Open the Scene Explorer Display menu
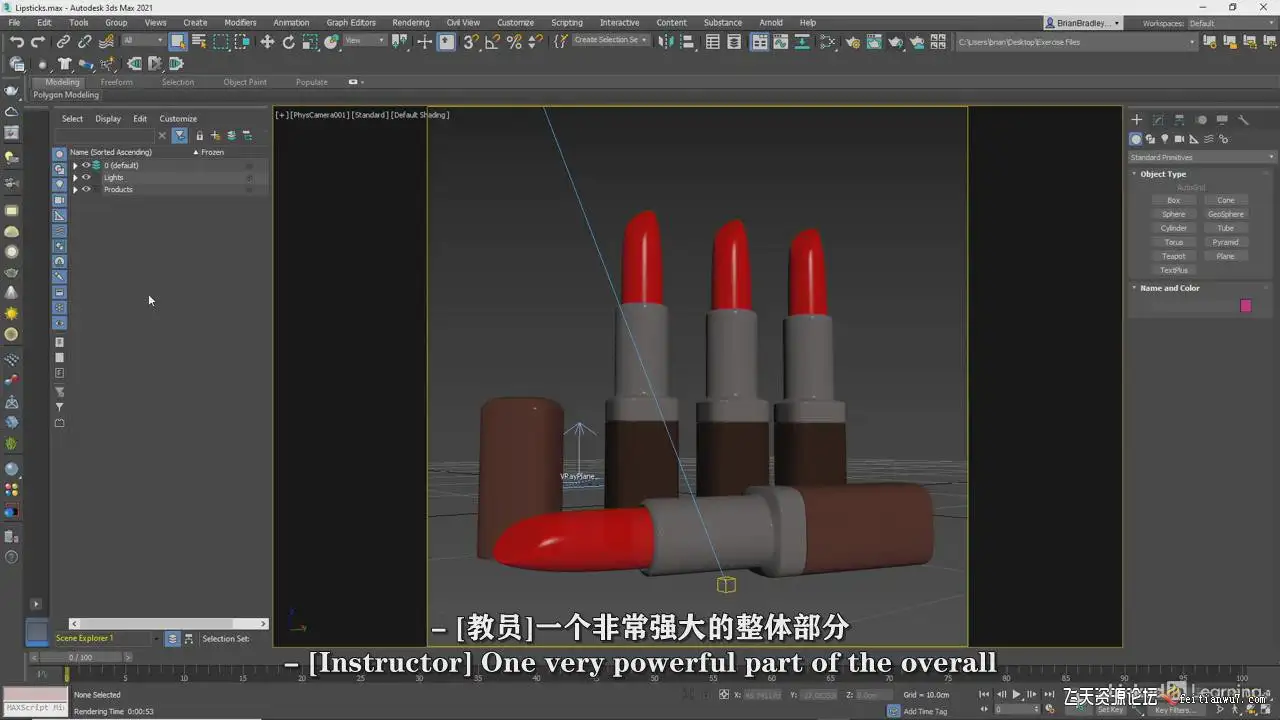The height and width of the screenshot is (720, 1280). [x=108, y=118]
